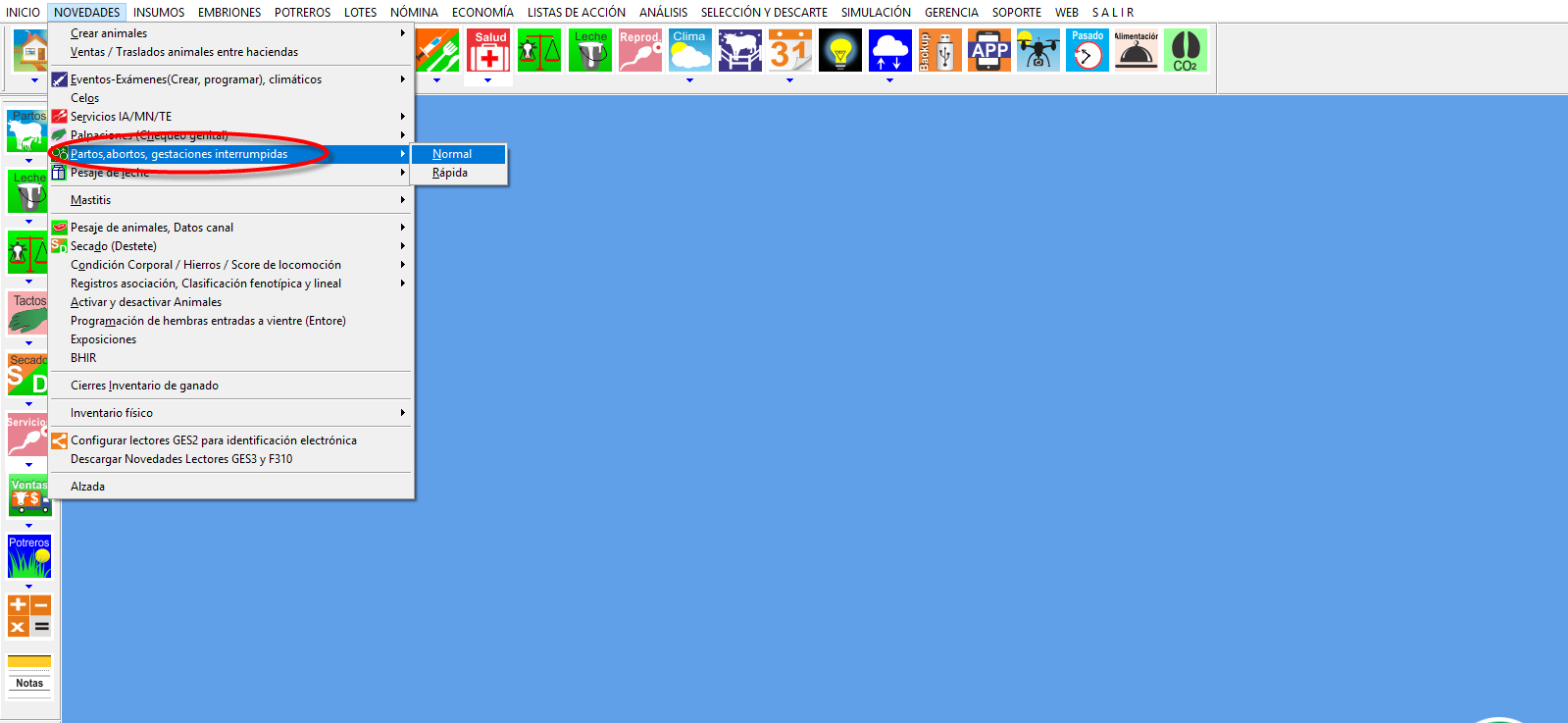Click the calendar 31 icon
The width and height of the screenshot is (1568, 723).
point(789,50)
